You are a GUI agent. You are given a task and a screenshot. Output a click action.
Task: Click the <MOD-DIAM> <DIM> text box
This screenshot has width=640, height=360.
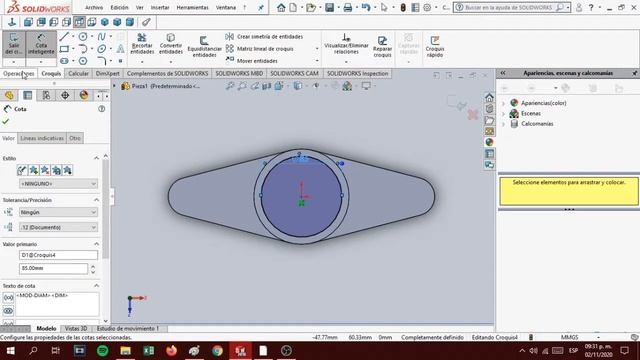click(57, 304)
